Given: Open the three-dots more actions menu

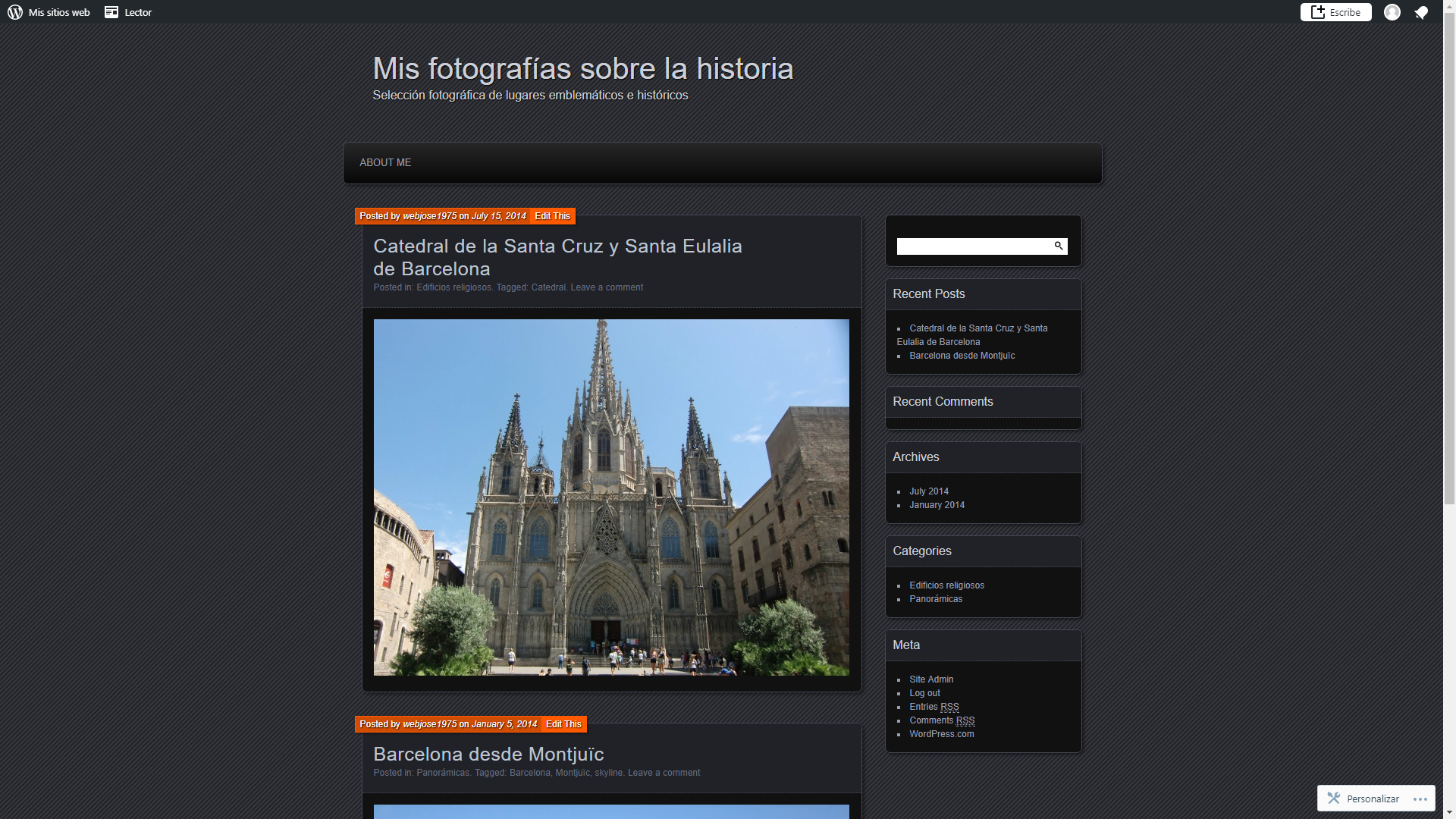Looking at the screenshot, I should point(1420,799).
